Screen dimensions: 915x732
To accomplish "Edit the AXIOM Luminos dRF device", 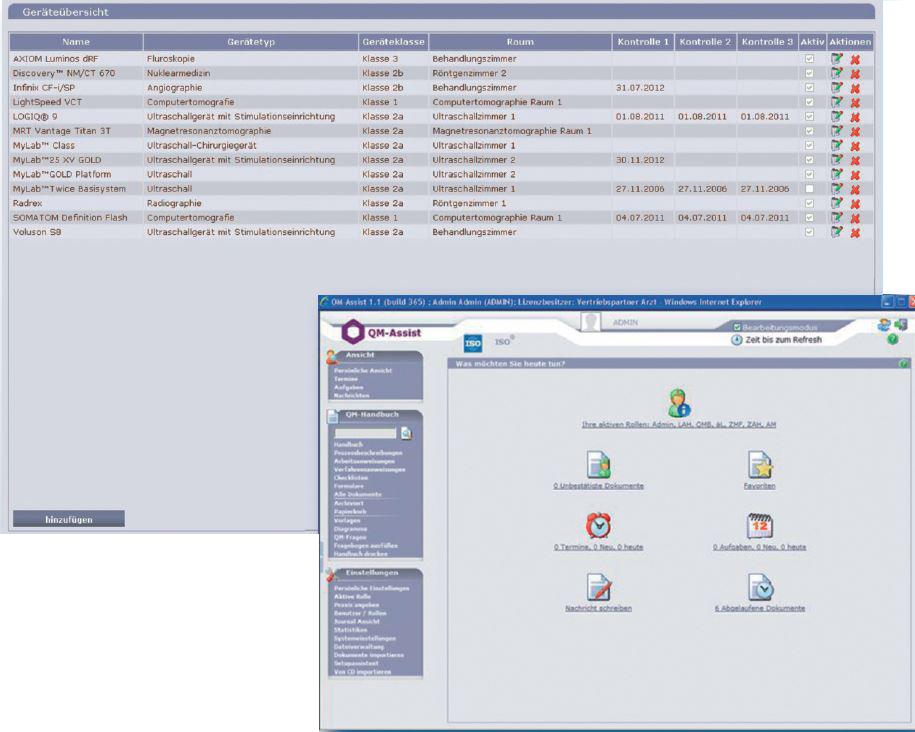I will 837,59.
